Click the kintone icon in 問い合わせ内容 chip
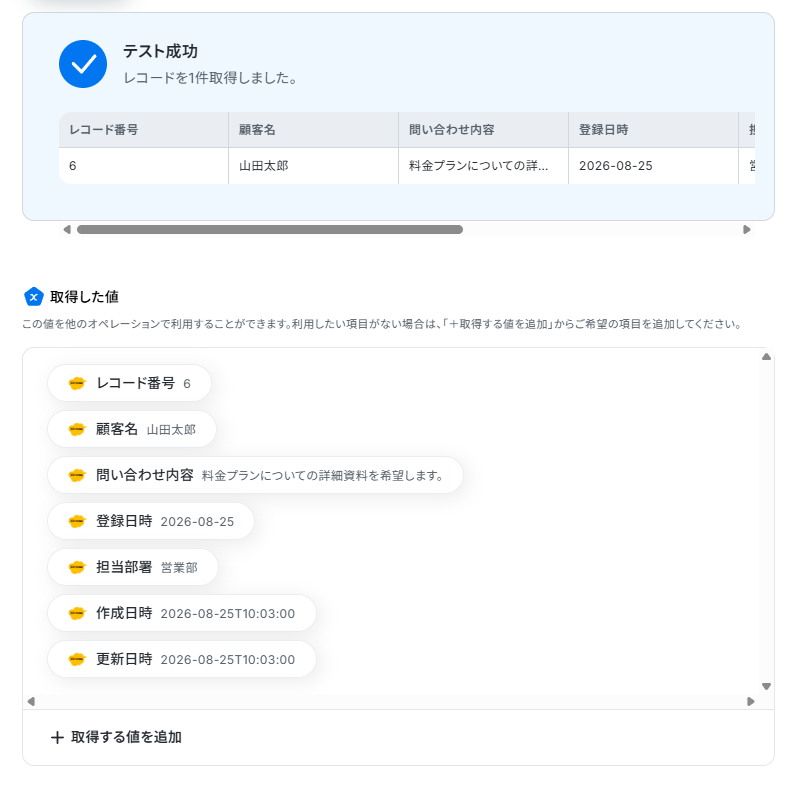This screenshot has height=786, width=793. tap(77, 475)
